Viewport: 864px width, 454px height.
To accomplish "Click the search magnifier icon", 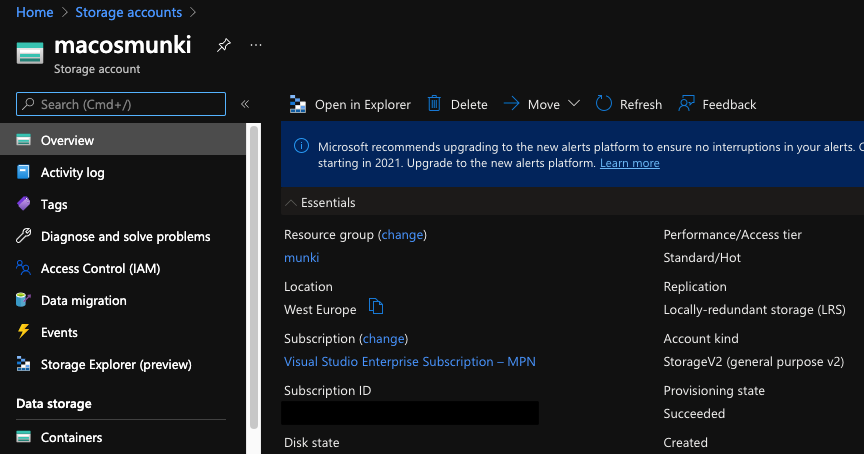I will click(29, 104).
